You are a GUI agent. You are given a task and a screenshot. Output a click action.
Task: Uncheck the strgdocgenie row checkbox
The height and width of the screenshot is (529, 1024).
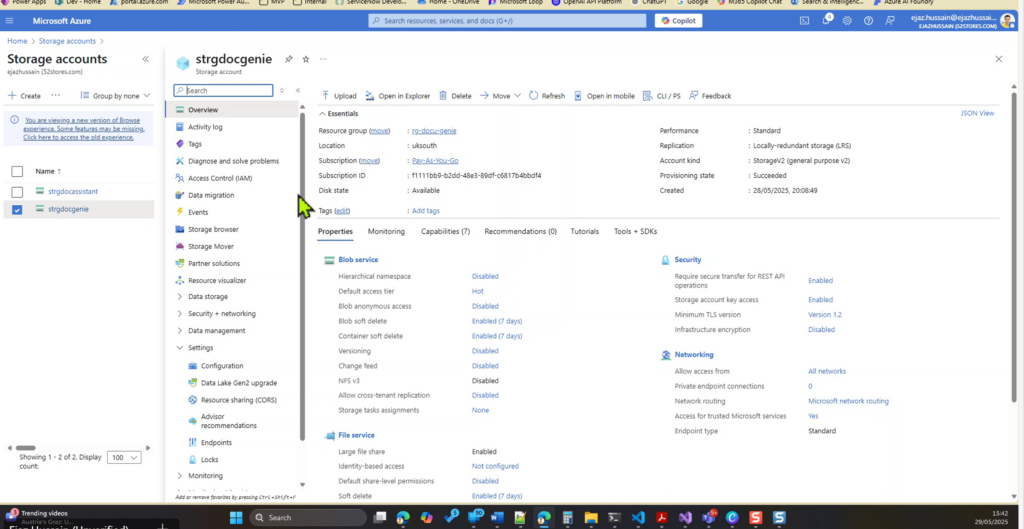[17, 210]
